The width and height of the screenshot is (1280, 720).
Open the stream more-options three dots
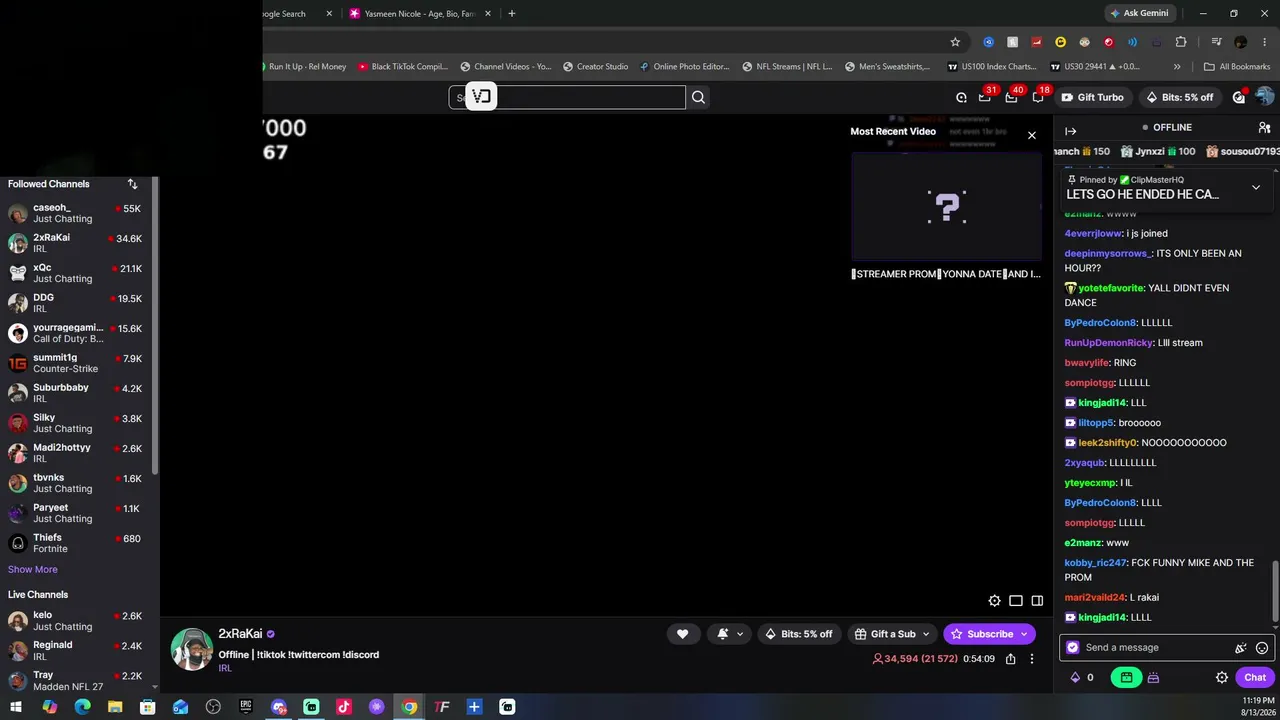point(1032,659)
